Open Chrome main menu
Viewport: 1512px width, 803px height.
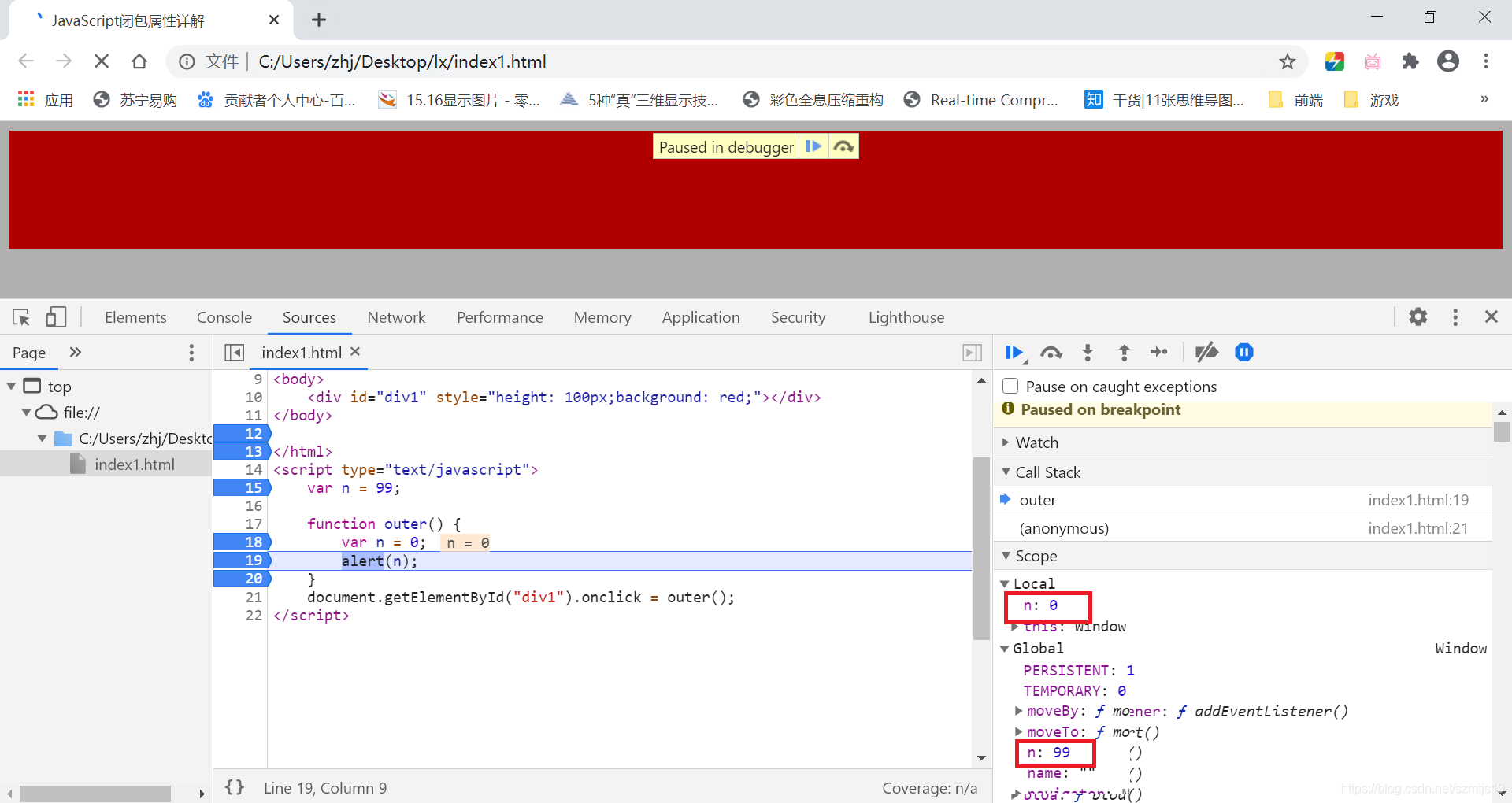coord(1486,61)
